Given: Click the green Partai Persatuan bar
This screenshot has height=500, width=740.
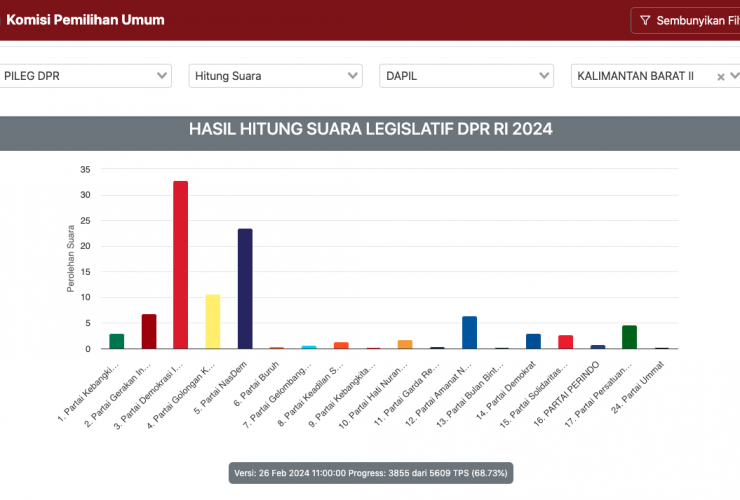Looking at the screenshot, I should point(629,338).
